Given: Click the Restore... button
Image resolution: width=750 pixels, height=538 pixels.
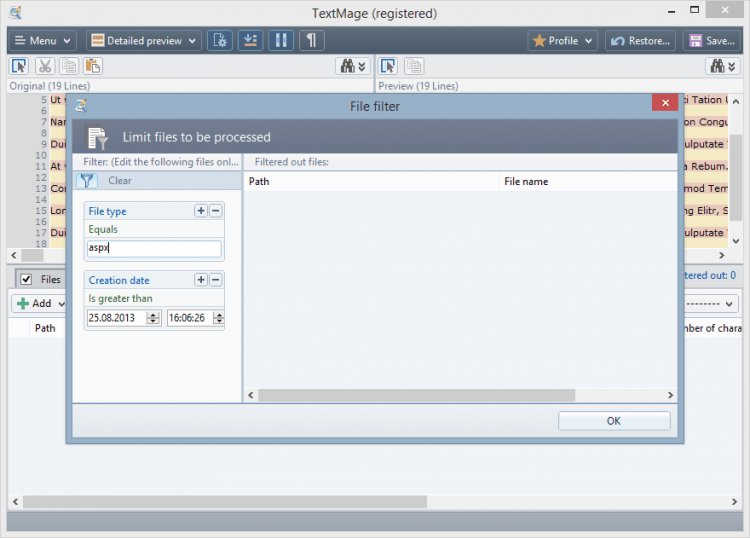Looking at the screenshot, I should pyautogui.click(x=640, y=41).
